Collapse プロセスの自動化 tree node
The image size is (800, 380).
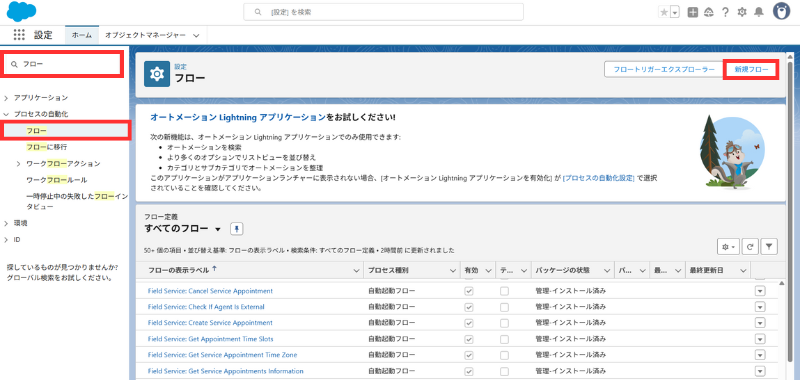6,114
